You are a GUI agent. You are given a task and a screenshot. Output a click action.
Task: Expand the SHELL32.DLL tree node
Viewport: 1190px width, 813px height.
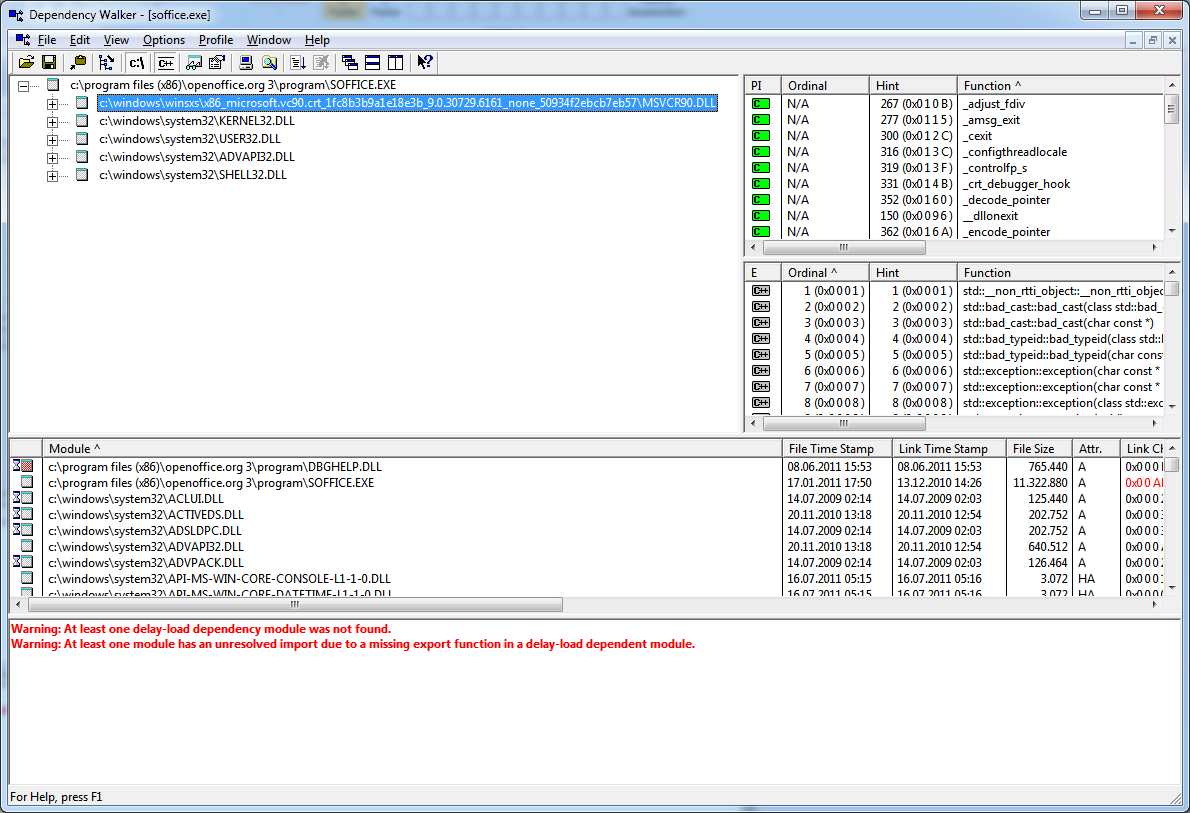pos(52,176)
